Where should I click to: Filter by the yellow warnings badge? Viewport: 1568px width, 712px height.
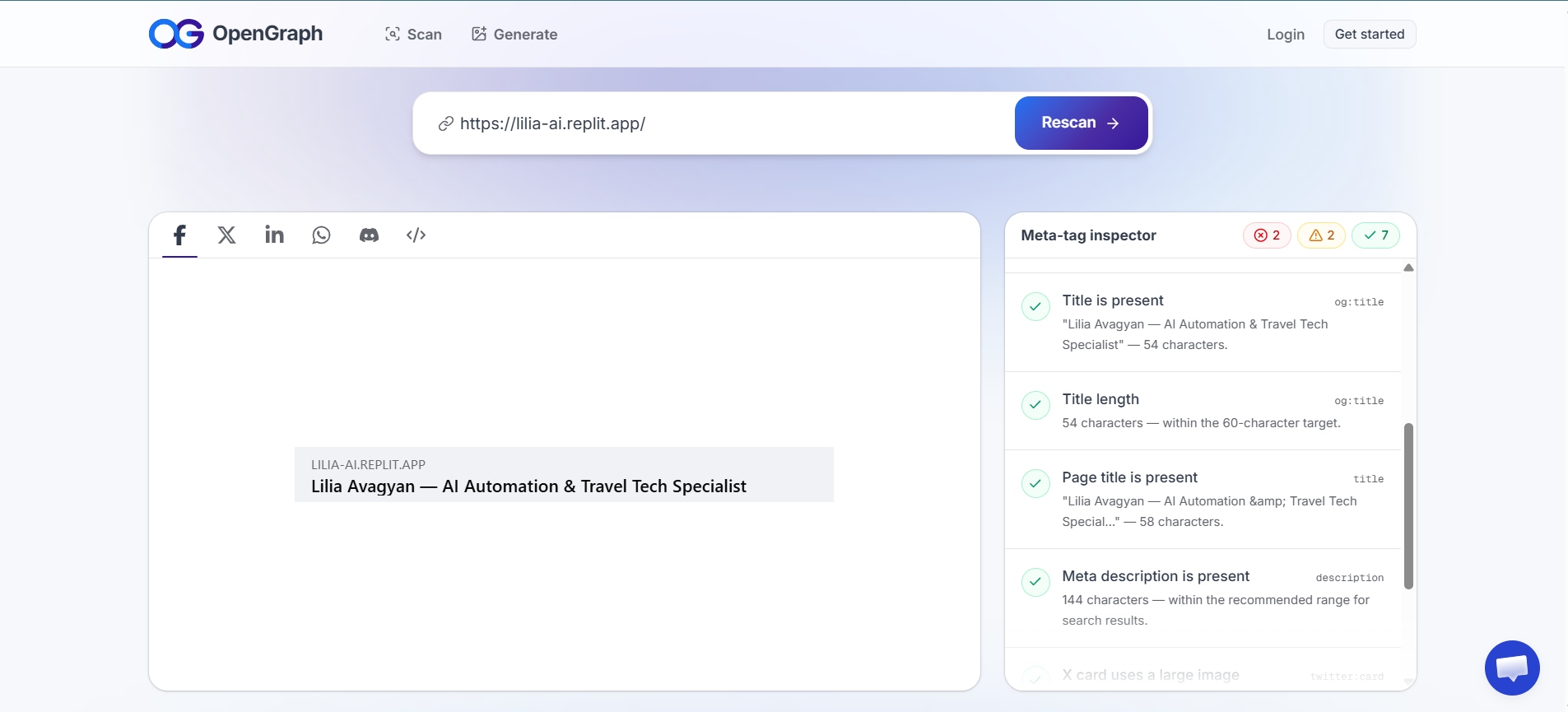1321,235
